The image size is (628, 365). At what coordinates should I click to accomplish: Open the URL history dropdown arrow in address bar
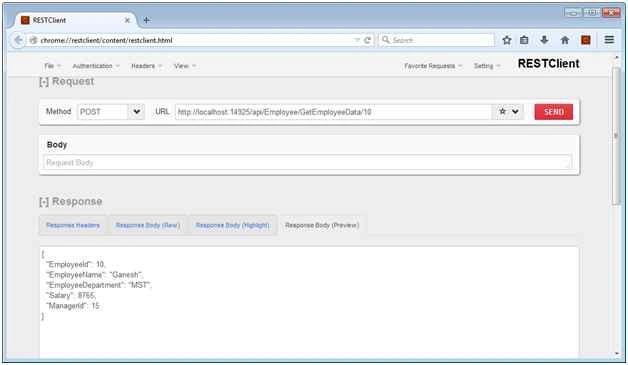point(357,40)
